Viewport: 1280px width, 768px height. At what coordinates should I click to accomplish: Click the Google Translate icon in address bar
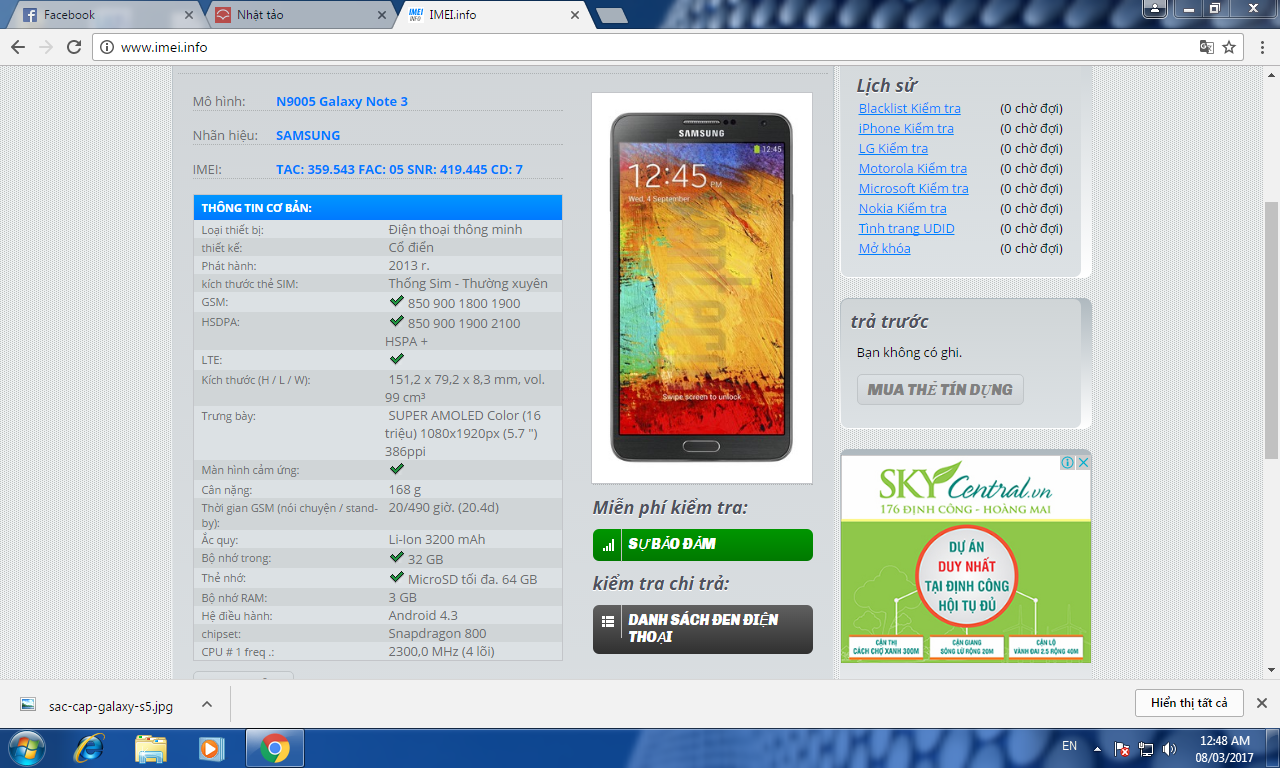1207,47
